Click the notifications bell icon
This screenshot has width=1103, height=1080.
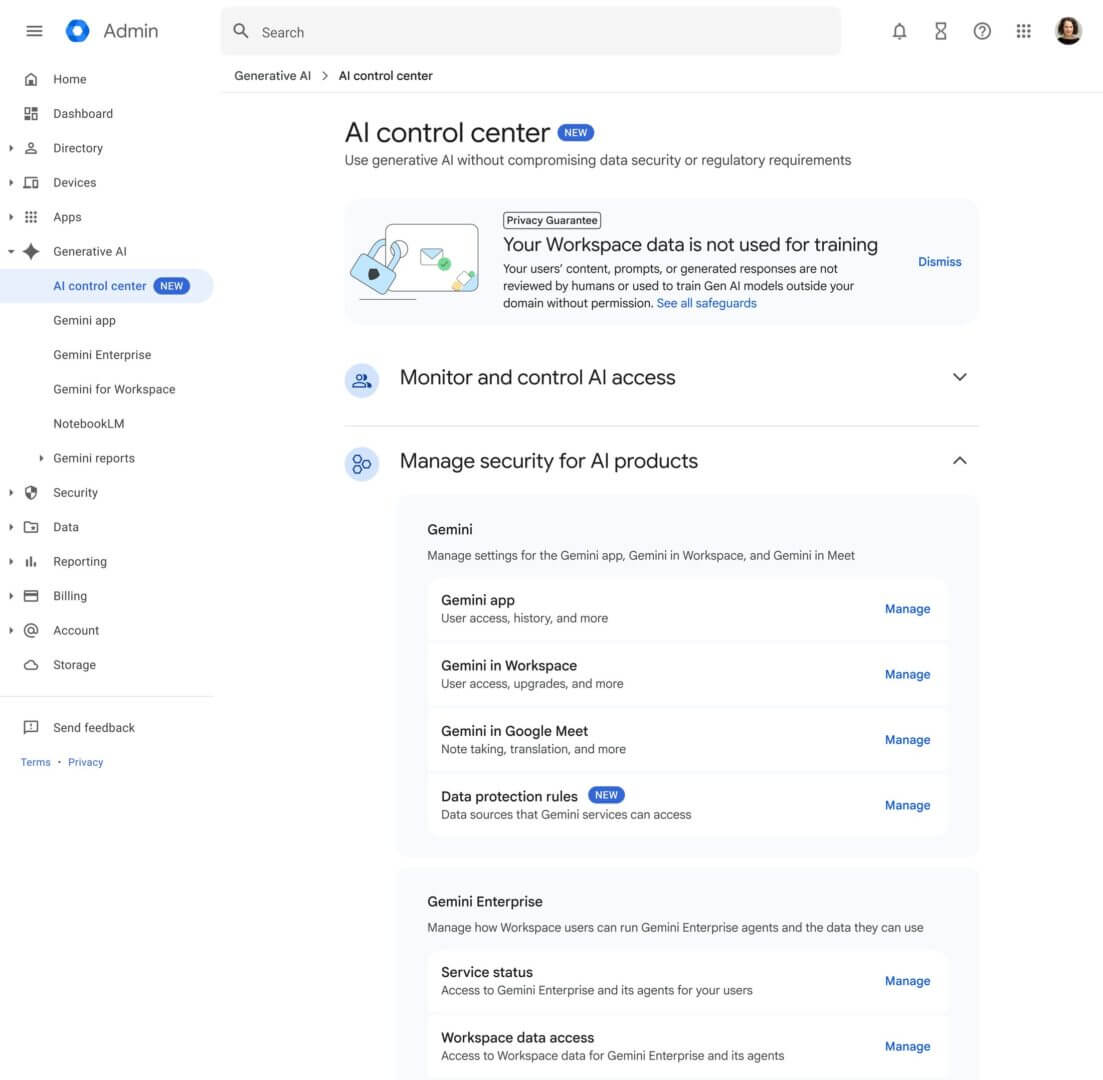[899, 32]
